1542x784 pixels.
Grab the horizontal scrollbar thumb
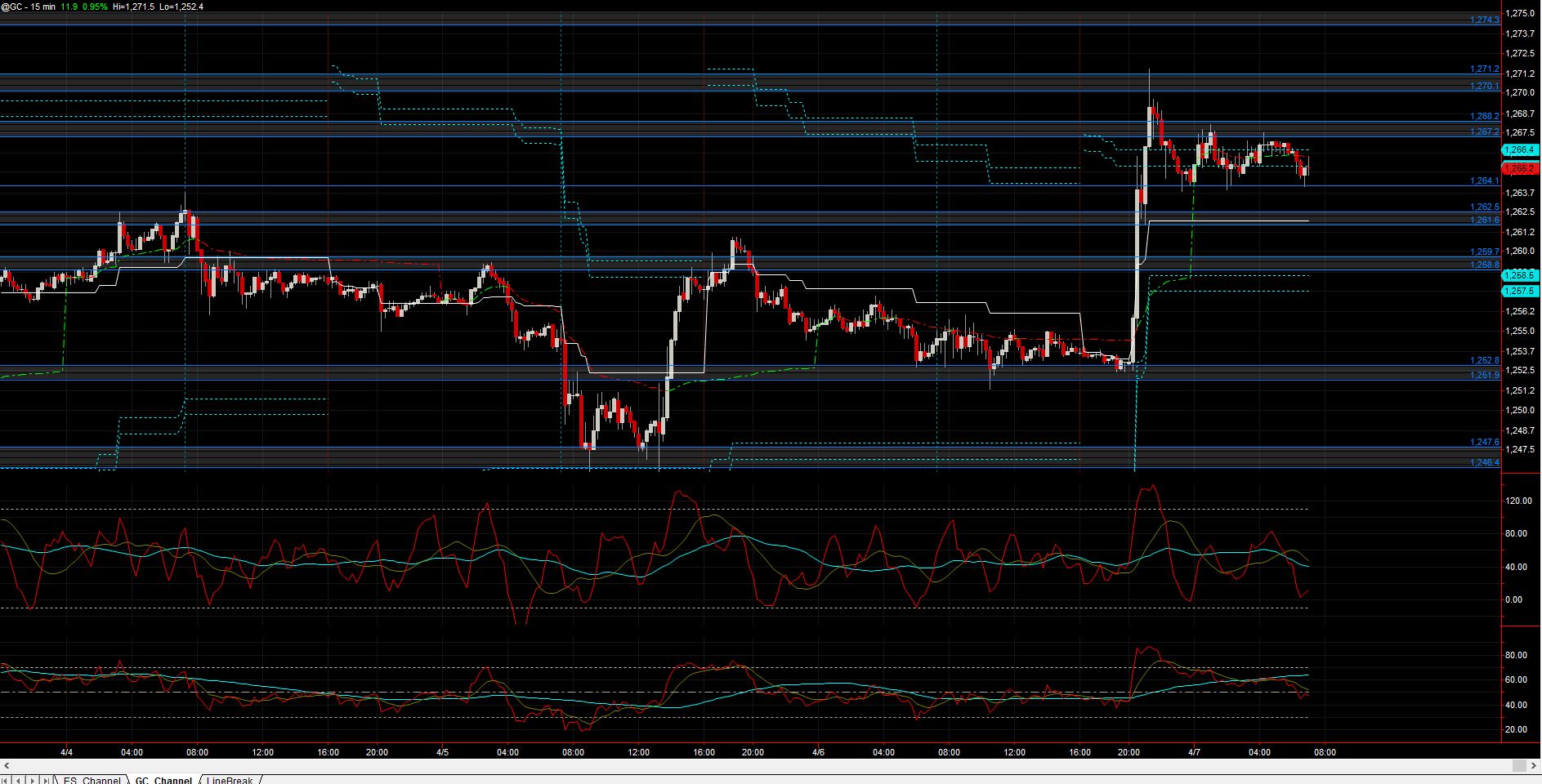pos(1519,765)
